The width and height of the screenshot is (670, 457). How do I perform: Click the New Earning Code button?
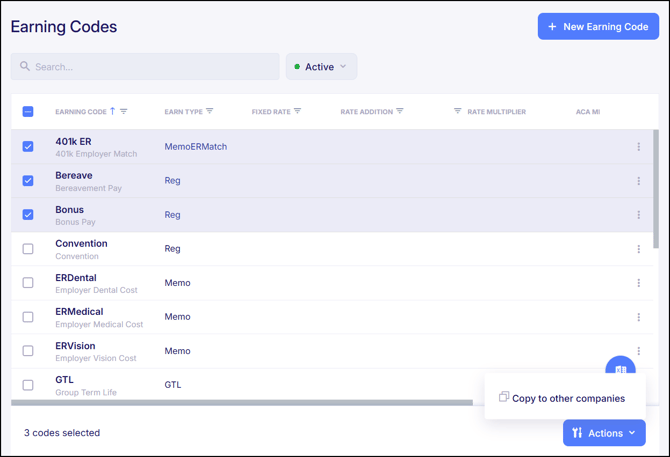598,27
